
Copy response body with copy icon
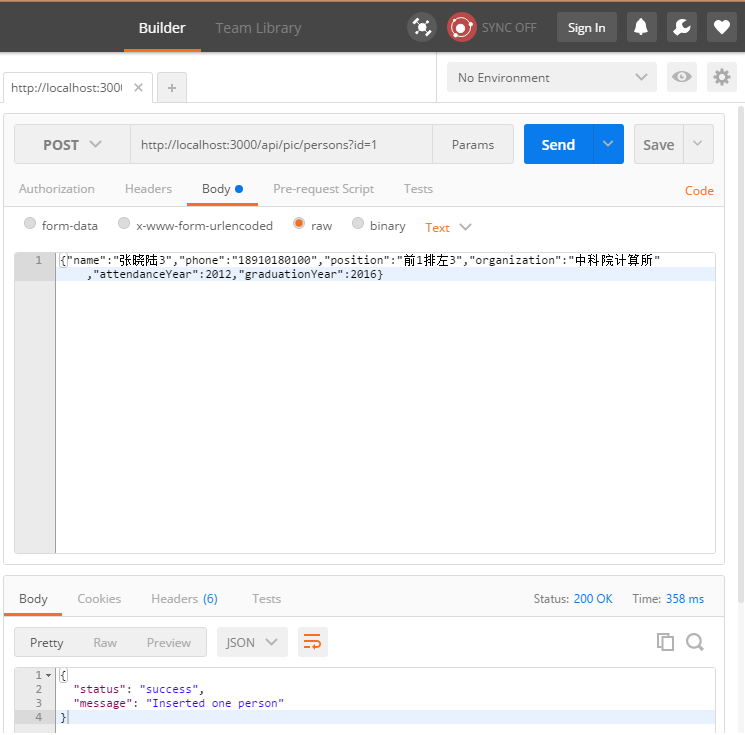point(665,642)
